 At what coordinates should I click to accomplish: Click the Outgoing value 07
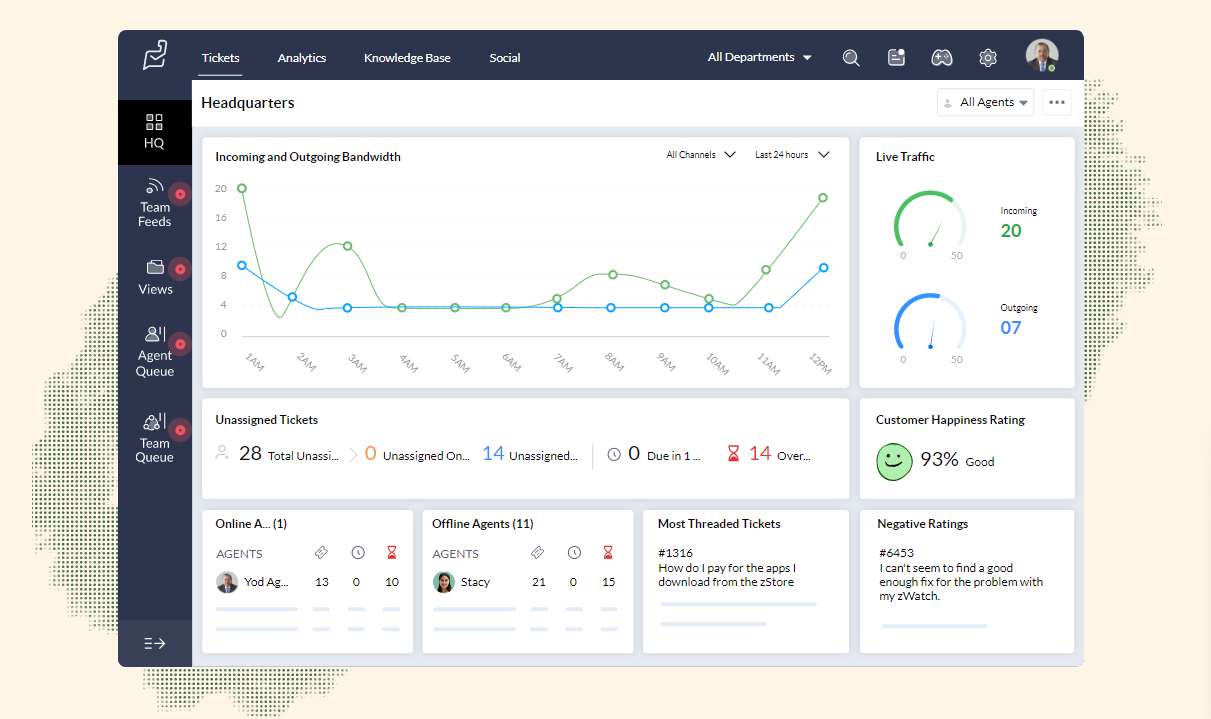pos(1011,328)
